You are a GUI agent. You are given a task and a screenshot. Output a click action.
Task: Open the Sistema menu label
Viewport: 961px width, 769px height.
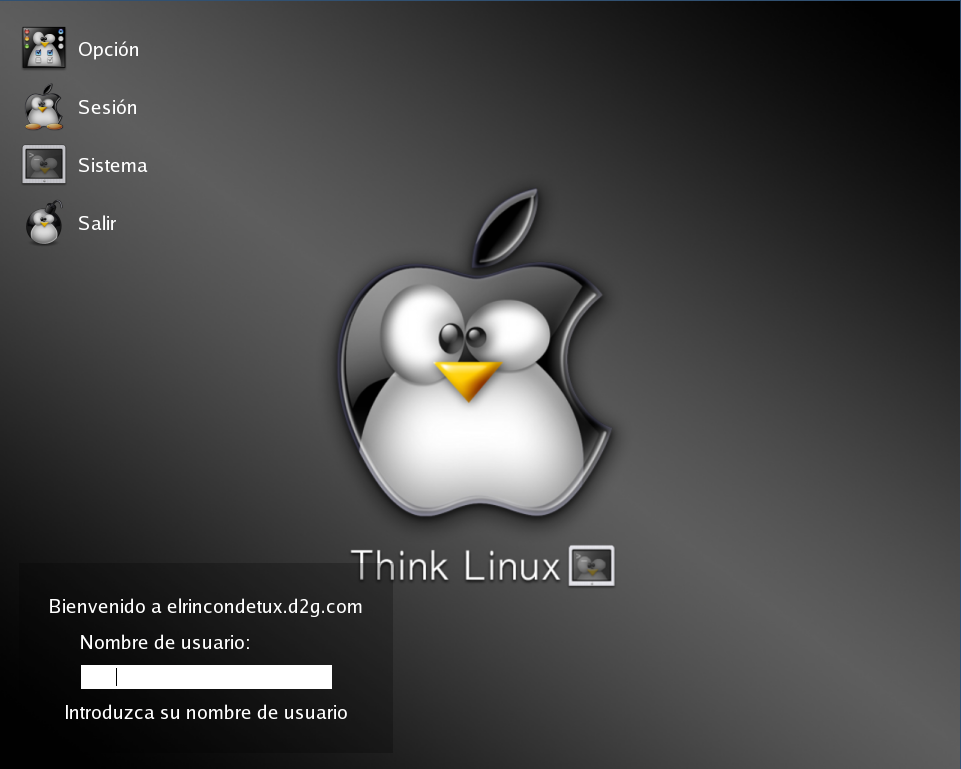(x=113, y=165)
